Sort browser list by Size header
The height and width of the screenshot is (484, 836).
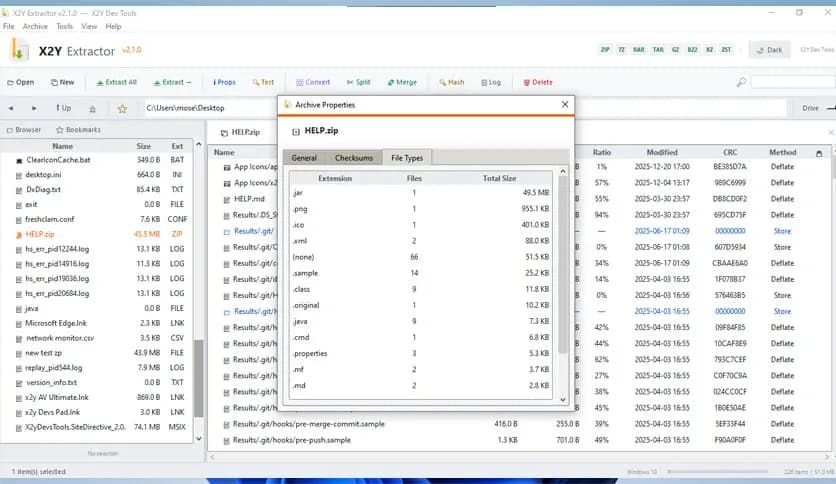(x=143, y=146)
